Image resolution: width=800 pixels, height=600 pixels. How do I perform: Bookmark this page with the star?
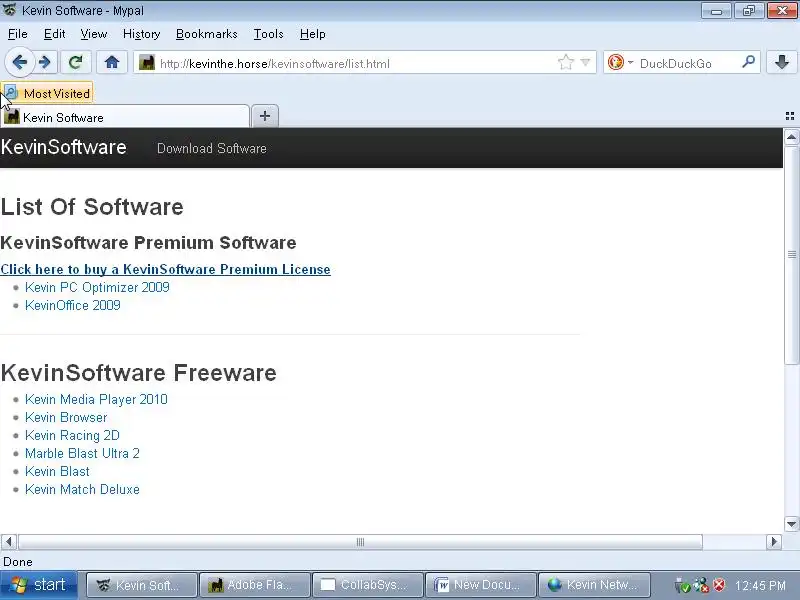point(565,63)
